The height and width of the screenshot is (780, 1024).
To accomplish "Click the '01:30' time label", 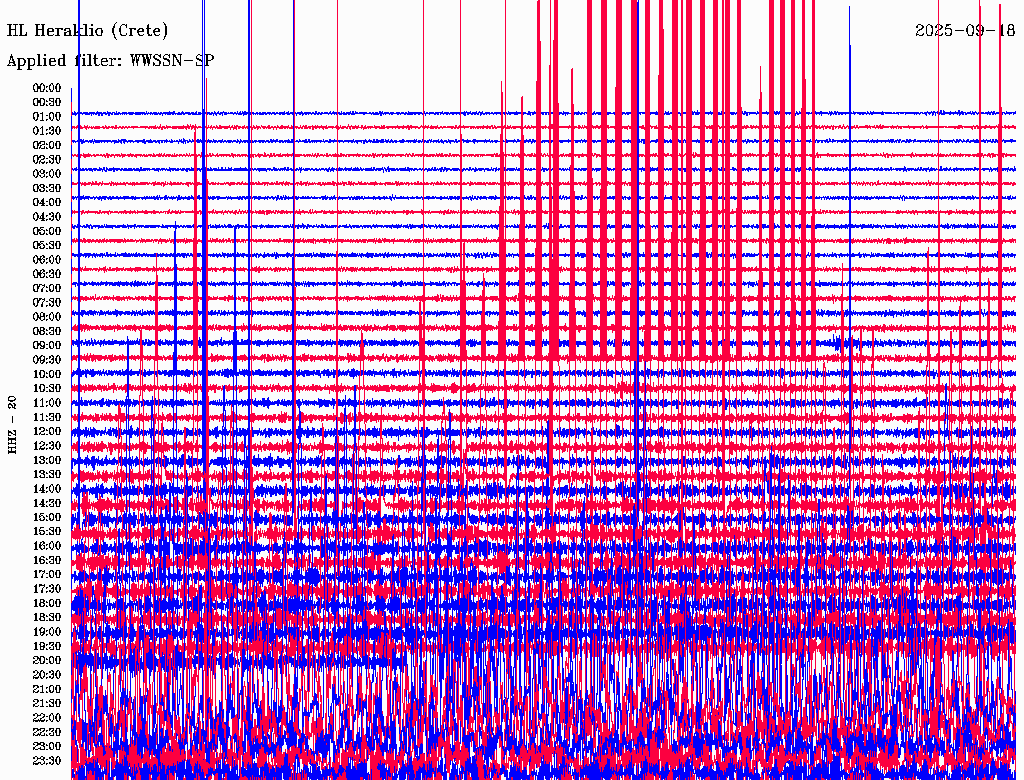I will coord(47,131).
